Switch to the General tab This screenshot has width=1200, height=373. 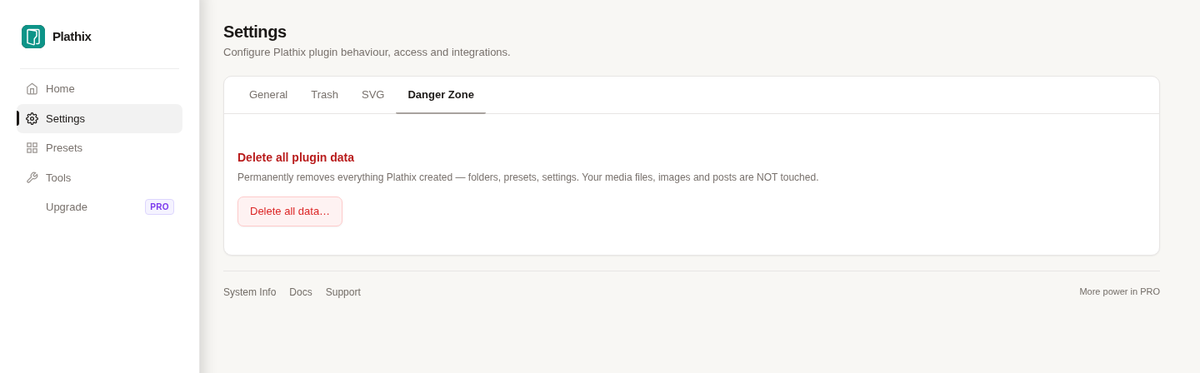click(268, 95)
